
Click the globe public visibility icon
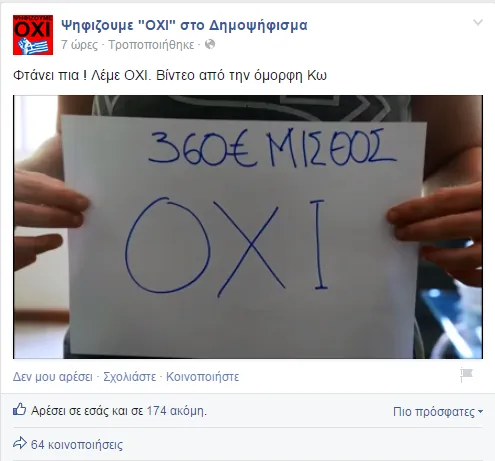210,44
